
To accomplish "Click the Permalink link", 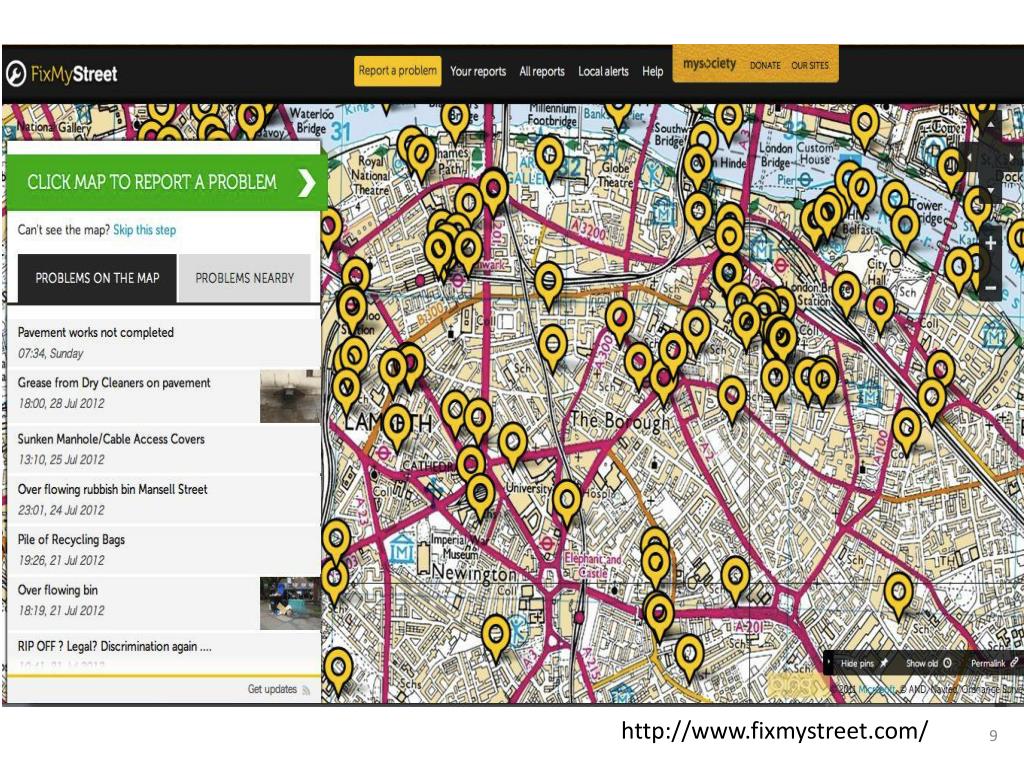I will pyautogui.click(x=995, y=663).
